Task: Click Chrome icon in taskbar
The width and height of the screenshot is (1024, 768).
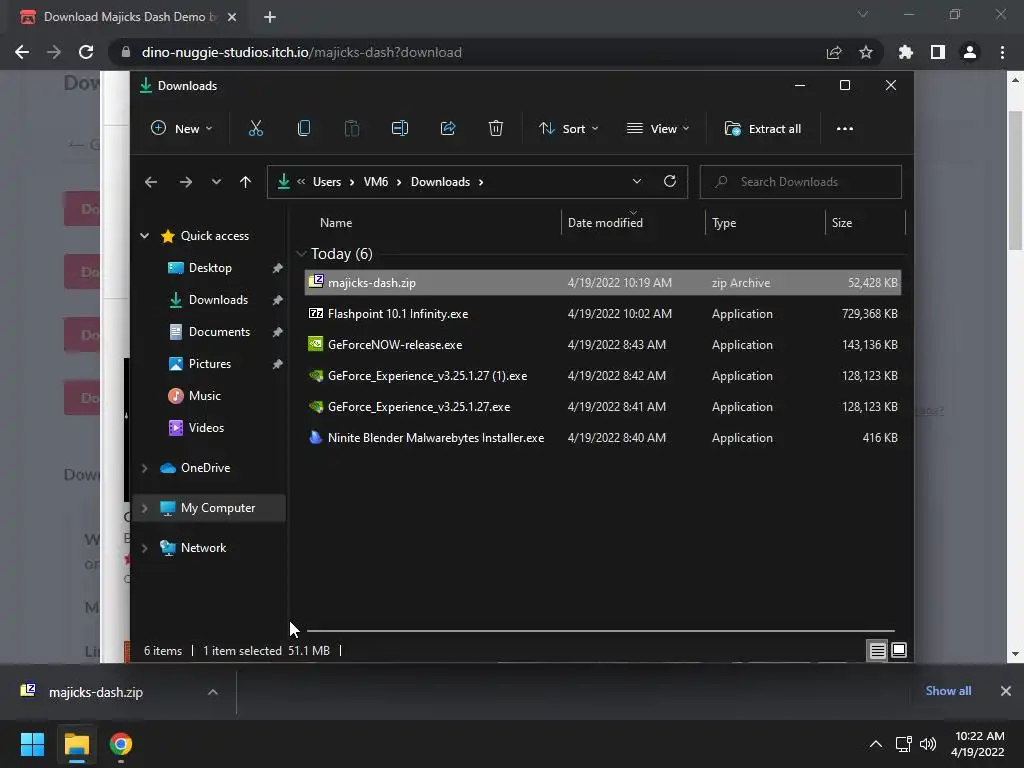Action: pos(121,744)
